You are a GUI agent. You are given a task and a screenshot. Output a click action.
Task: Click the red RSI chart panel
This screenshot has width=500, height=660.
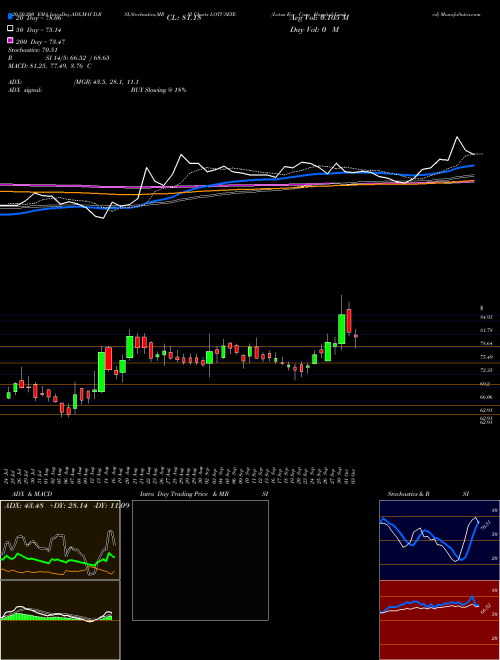coord(439,620)
